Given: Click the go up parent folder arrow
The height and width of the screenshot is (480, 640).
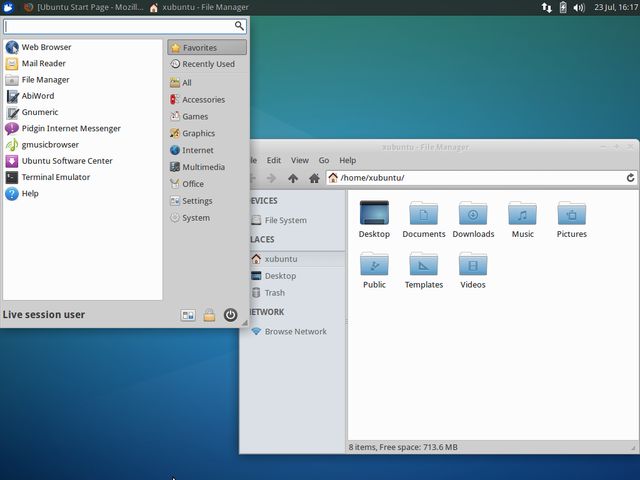Looking at the screenshot, I should [x=293, y=178].
